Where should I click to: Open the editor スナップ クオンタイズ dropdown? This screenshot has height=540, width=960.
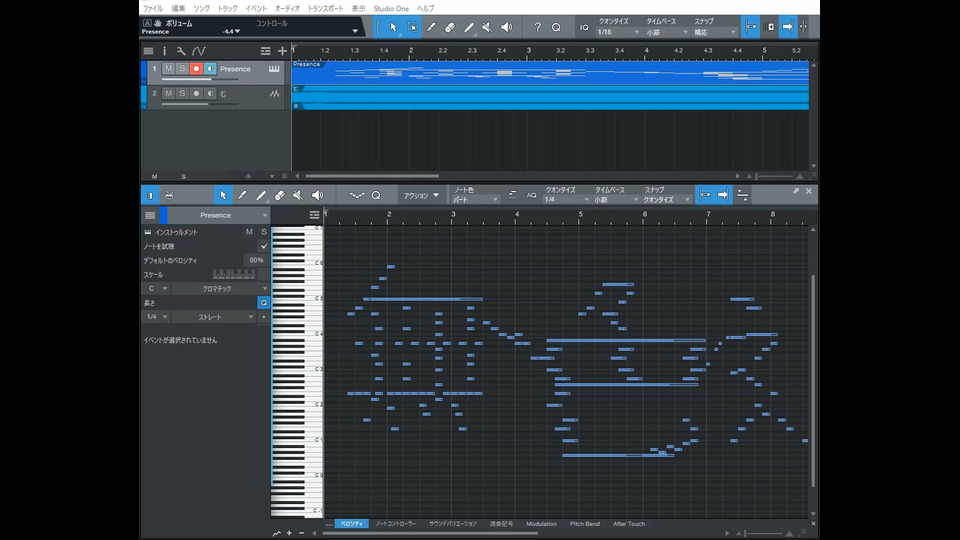coord(666,200)
